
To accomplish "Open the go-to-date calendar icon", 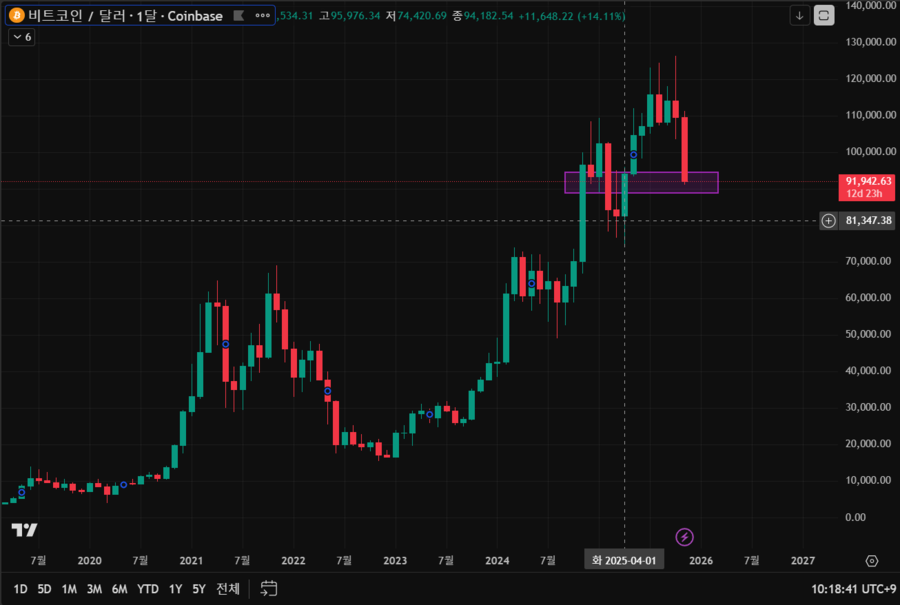I will point(269,588).
